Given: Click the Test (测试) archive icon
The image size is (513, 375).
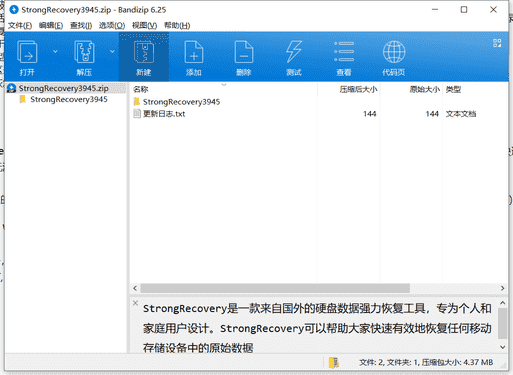Looking at the screenshot, I should click(x=294, y=52).
